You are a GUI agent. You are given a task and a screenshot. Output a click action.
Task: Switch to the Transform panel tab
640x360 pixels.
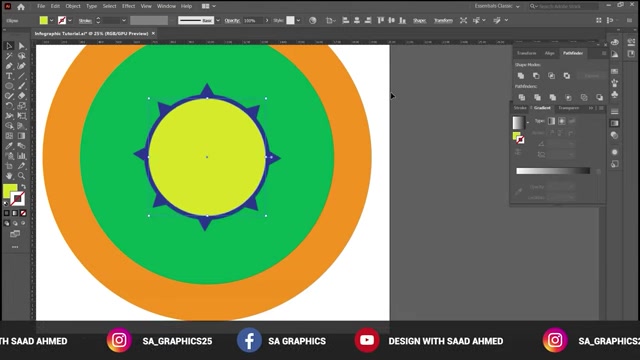click(x=527, y=53)
